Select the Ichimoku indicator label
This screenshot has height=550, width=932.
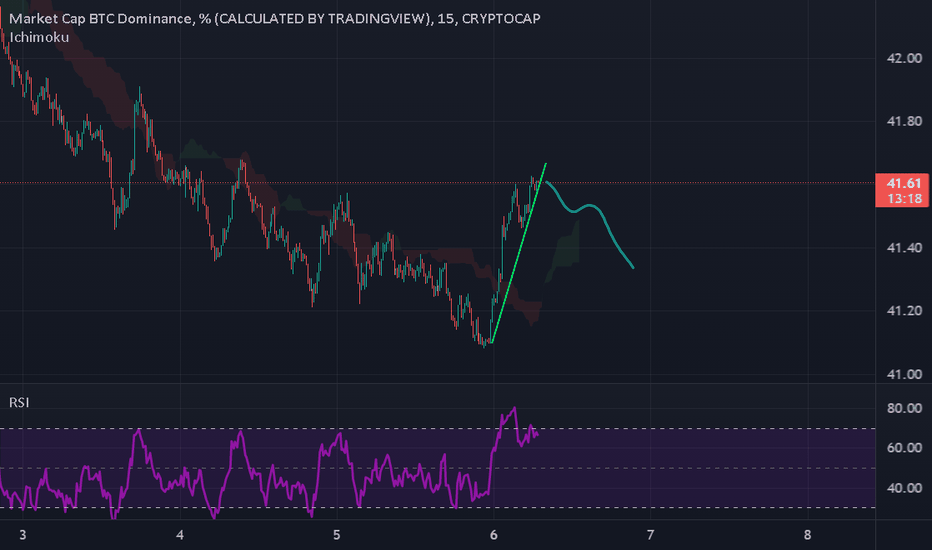pyautogui.click(x=39, y=37)
